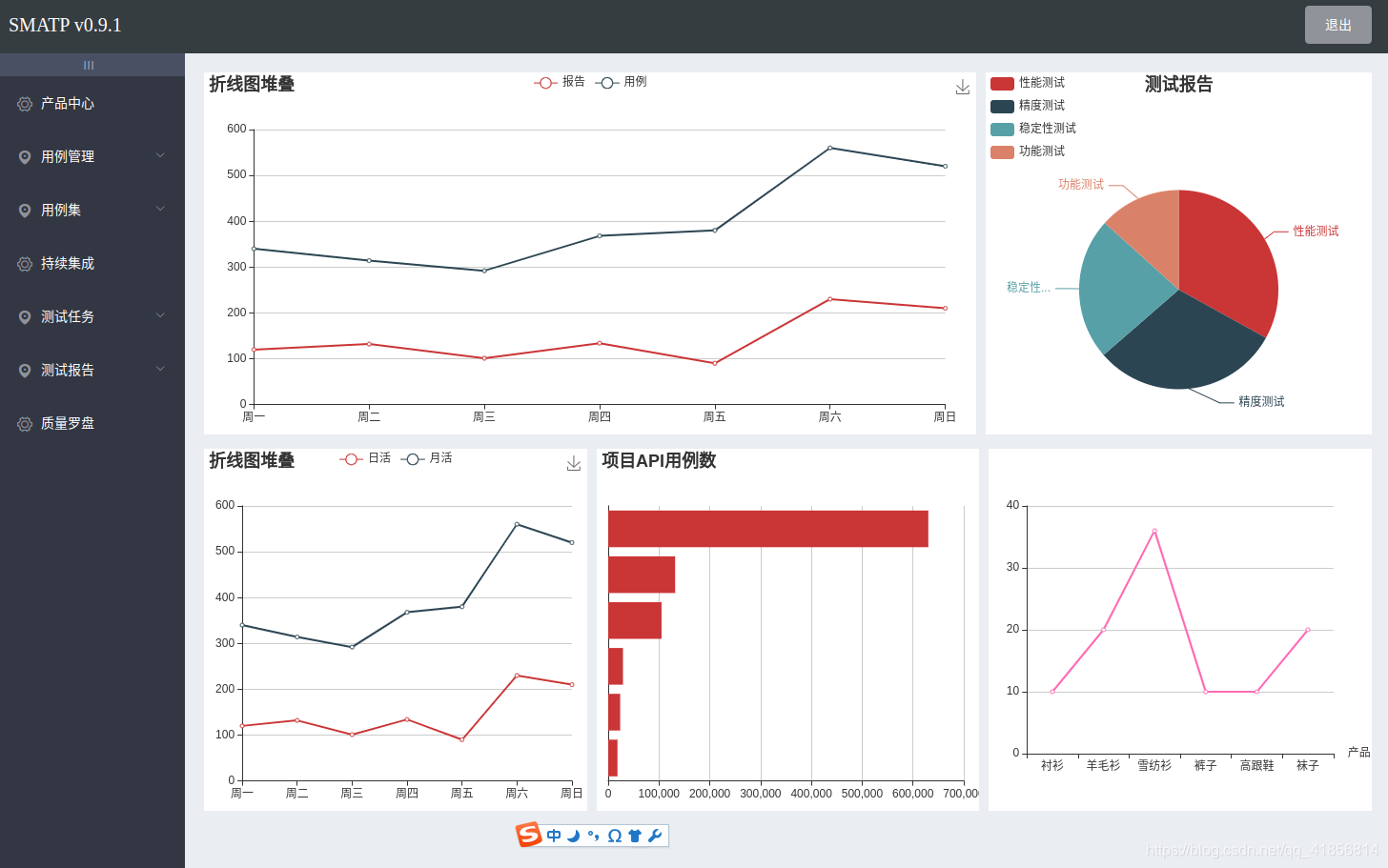Image resolution: width=1388 pixels, height=868 pixels.
Task: Click the gear icon beside 产品中心
Action: [x=25, y=104]
